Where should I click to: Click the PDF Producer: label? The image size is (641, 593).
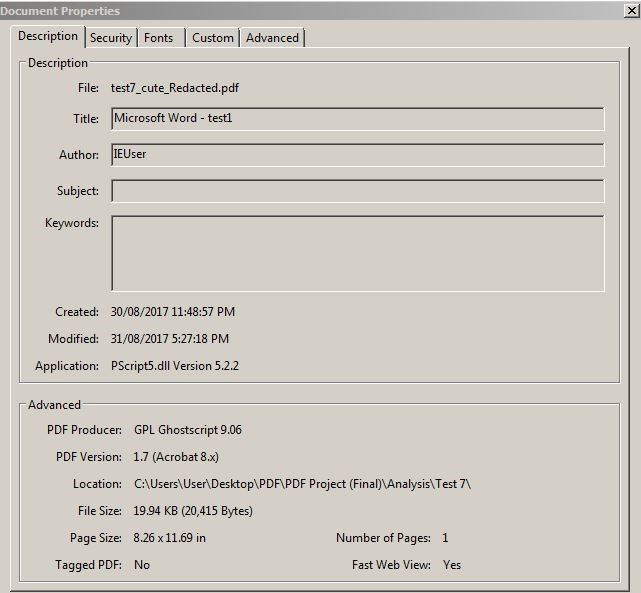(x=84, y=430)
